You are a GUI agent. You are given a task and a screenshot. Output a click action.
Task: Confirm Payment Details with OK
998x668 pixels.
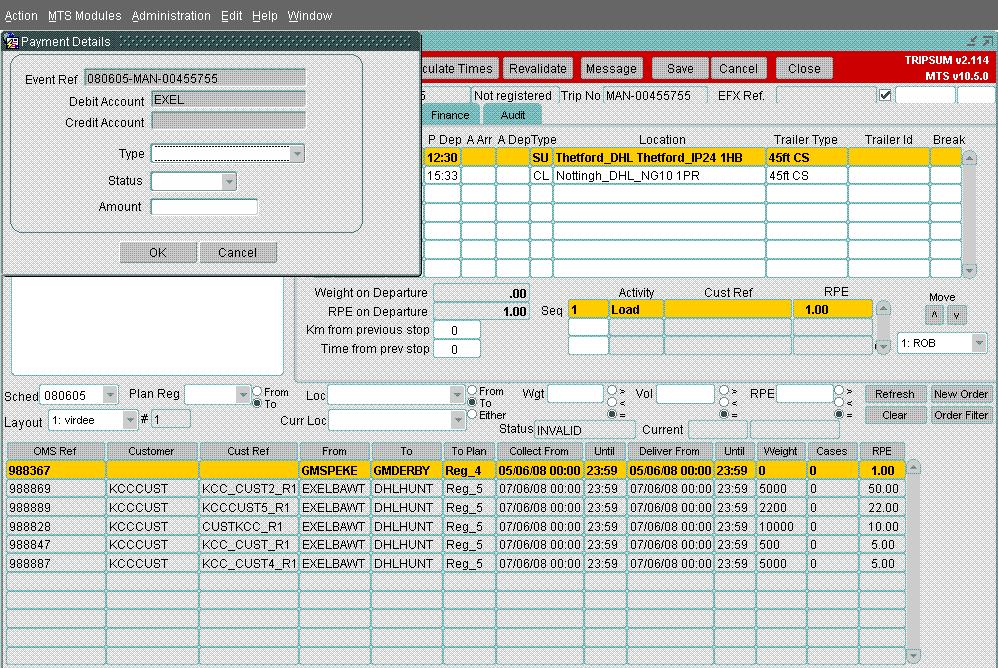coord(158,253)
